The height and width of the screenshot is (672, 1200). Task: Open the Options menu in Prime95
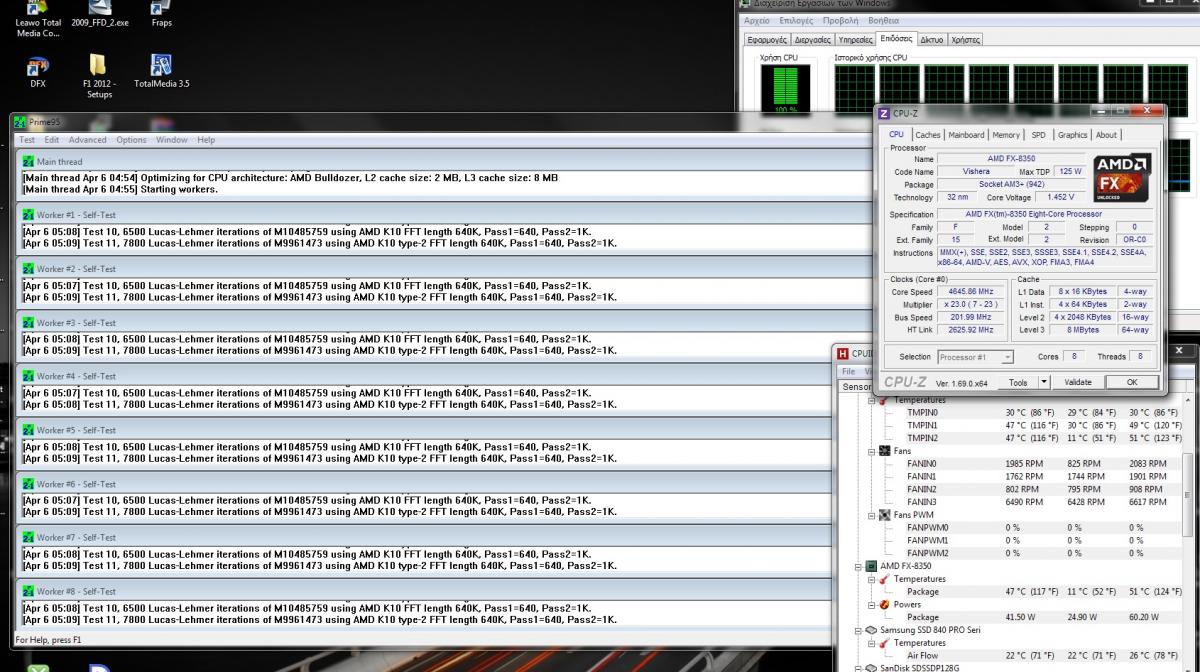[131, 140]
